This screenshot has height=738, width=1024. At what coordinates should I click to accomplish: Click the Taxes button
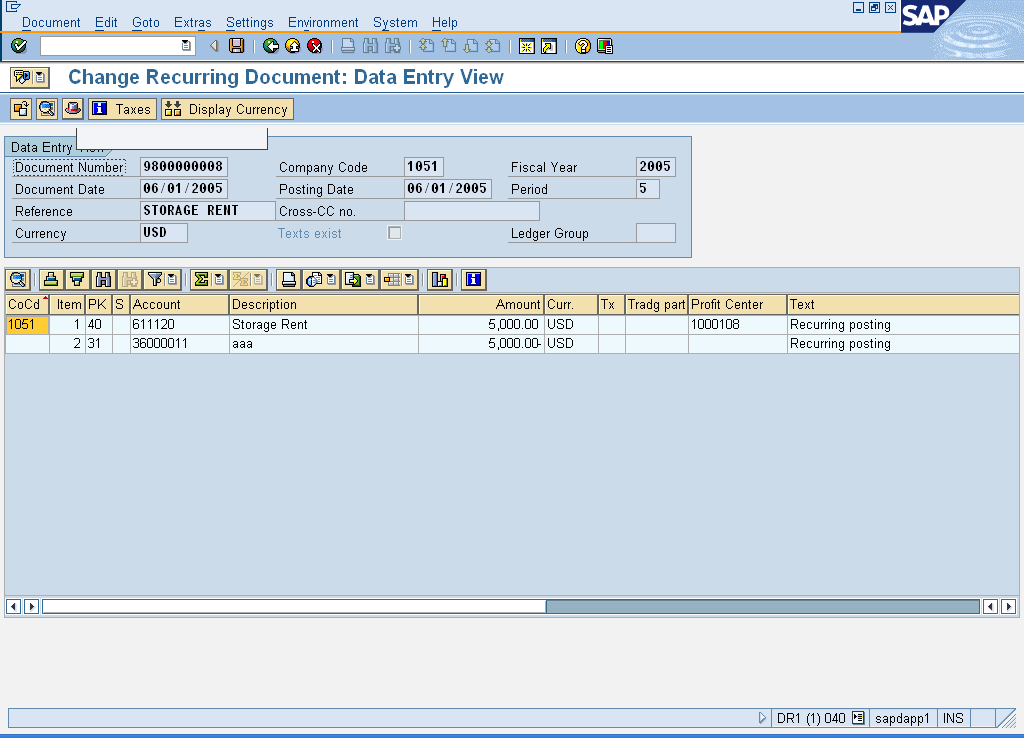click(x=122, y=109)
